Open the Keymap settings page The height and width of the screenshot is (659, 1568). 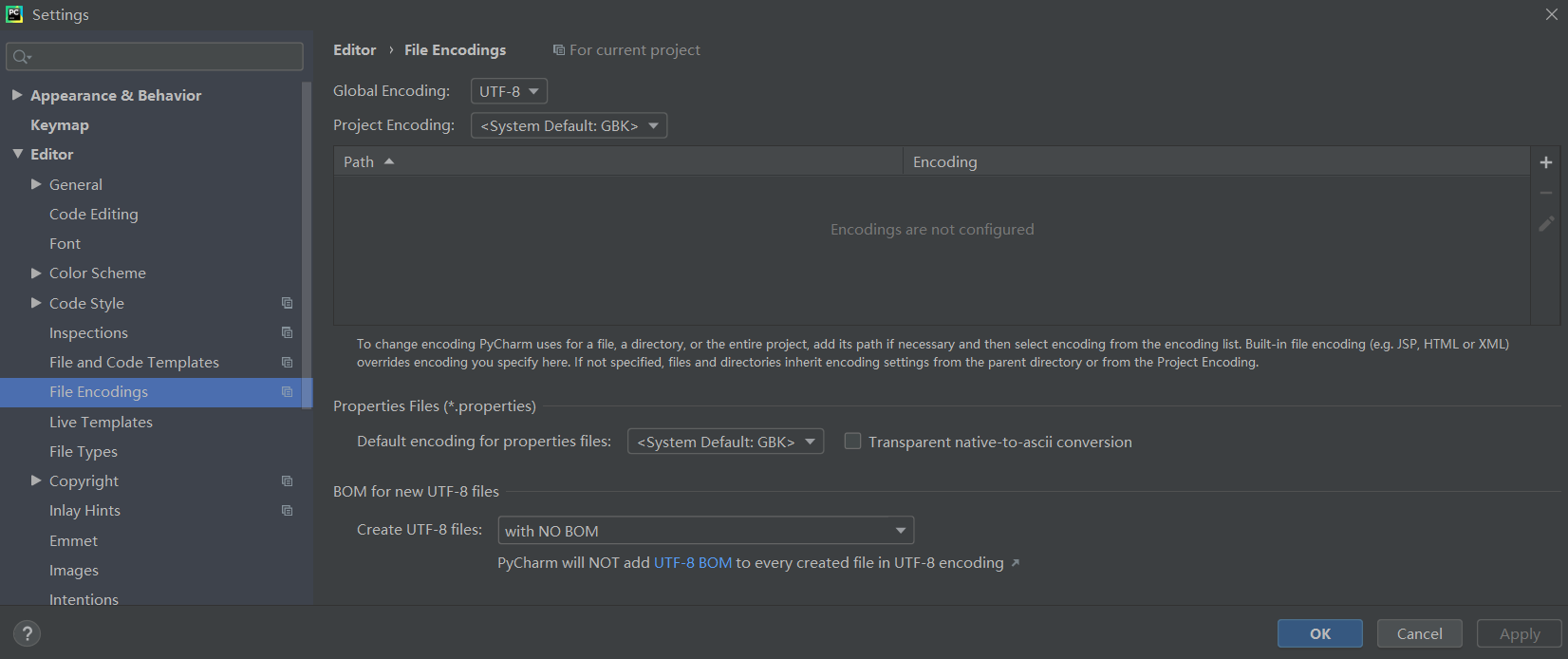tap(60, 125)
